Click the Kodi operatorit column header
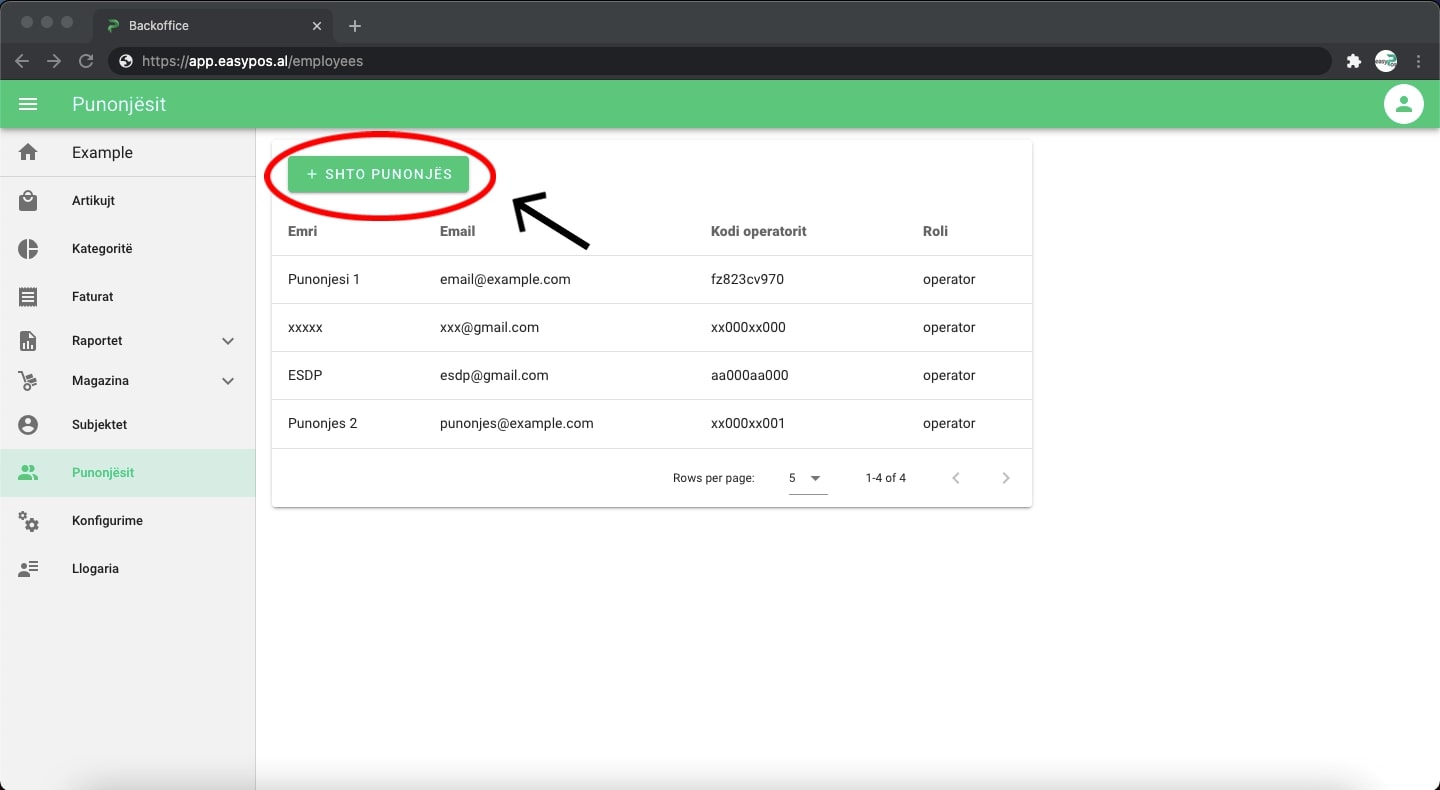Screen dimensions: 1440x790 (x=759, y=231)
